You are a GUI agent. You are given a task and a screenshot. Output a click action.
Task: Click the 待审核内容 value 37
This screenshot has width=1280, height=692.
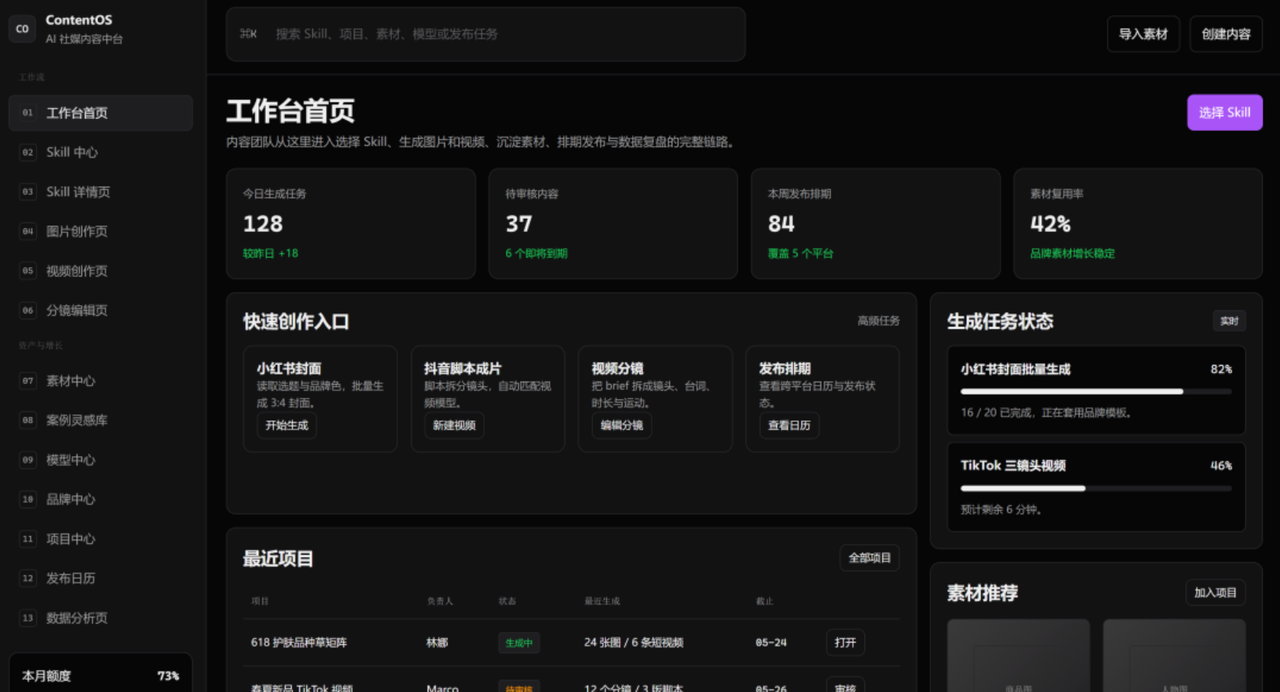point(519,224)
